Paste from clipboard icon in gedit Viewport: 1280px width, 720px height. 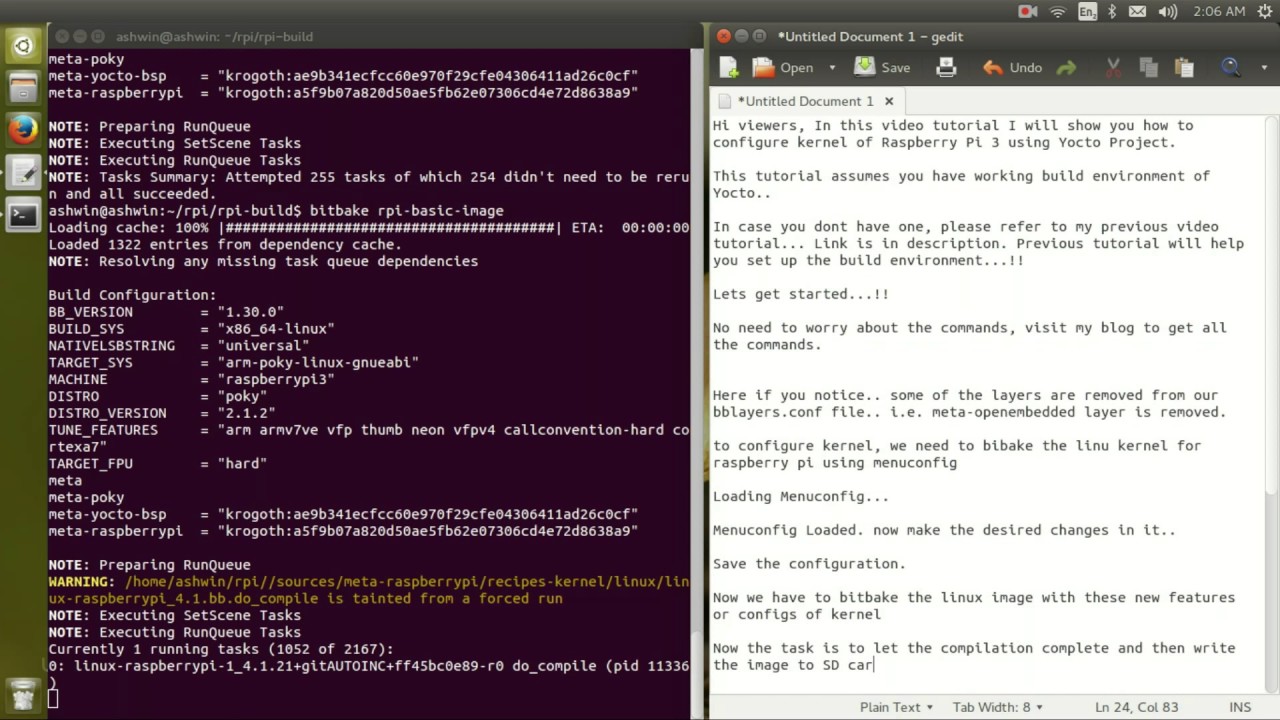pos(1184,67)
